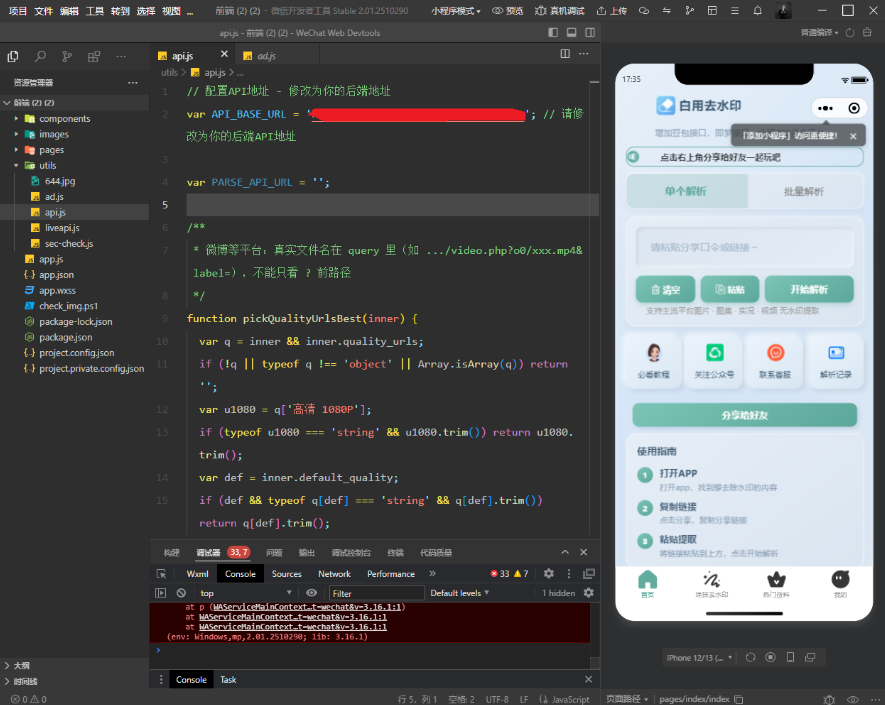Toggle the console sidebar panel icon
The width and height of the screenshot is (885, 705).
tap(161, 593)
